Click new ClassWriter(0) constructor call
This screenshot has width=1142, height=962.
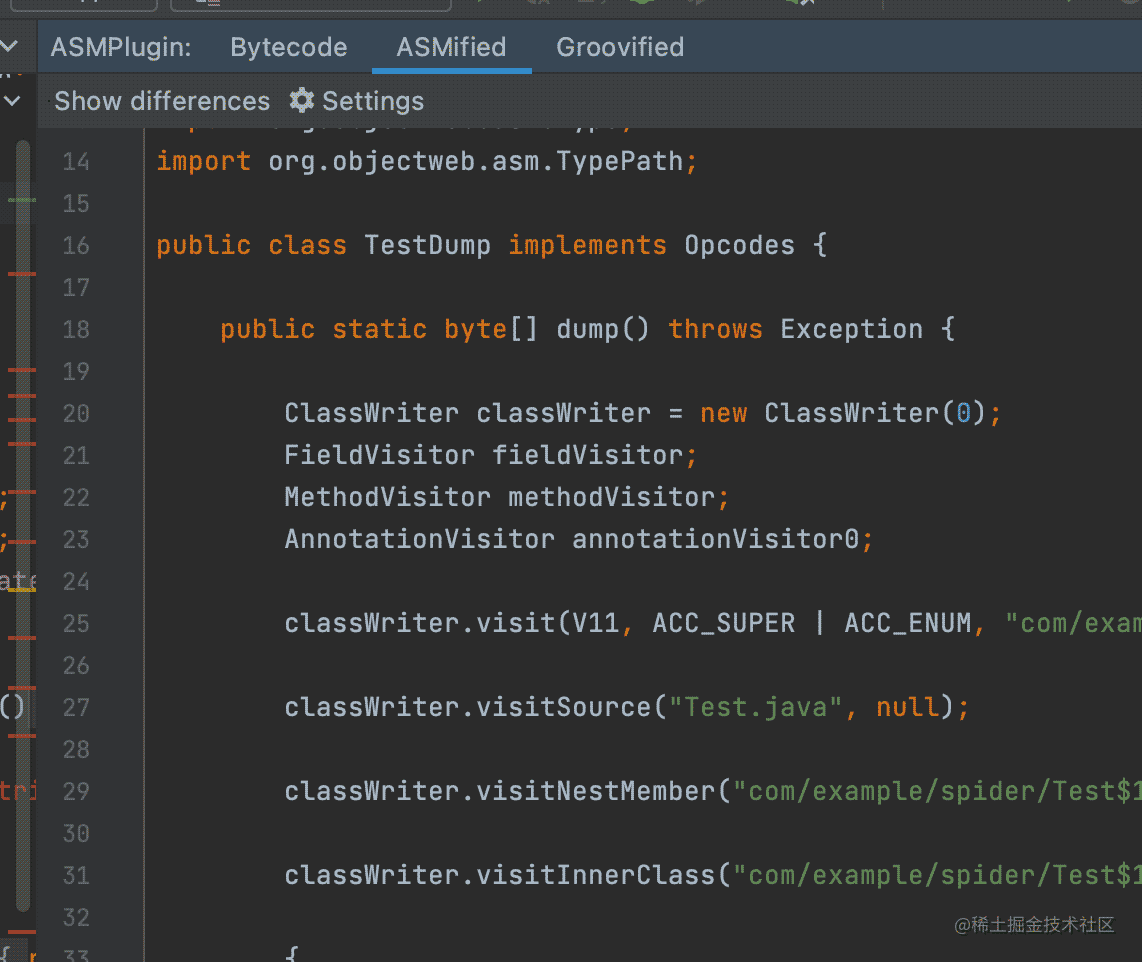tap(843, 414)
